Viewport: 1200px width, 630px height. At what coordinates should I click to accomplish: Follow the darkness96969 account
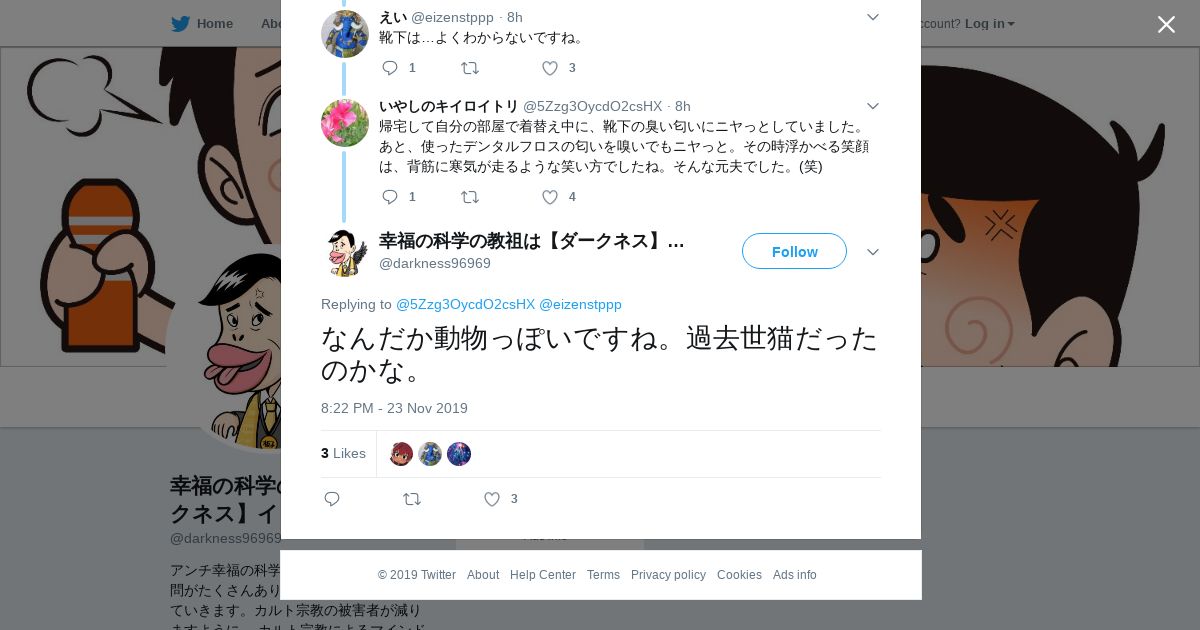tap(794, 251)
